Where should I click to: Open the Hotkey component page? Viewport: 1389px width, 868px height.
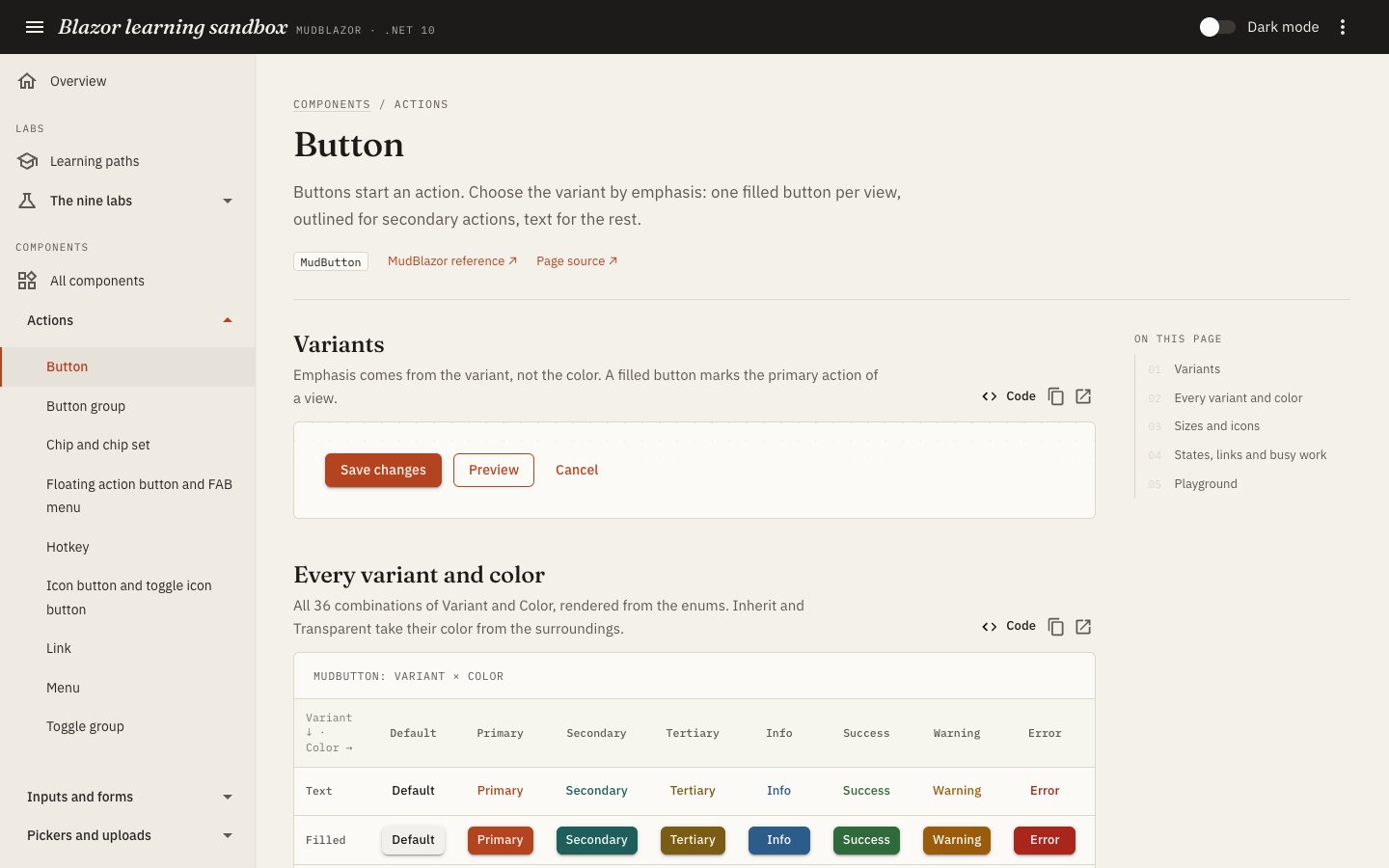click(127, 547)
